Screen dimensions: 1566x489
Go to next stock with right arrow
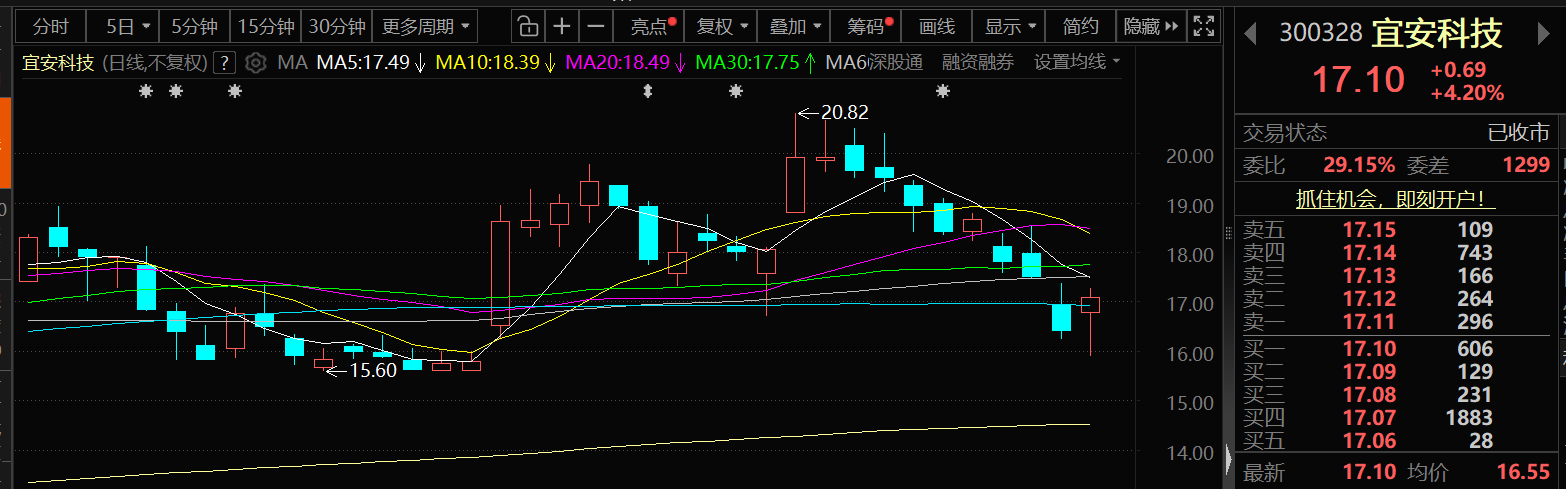tap(1543, 35)
